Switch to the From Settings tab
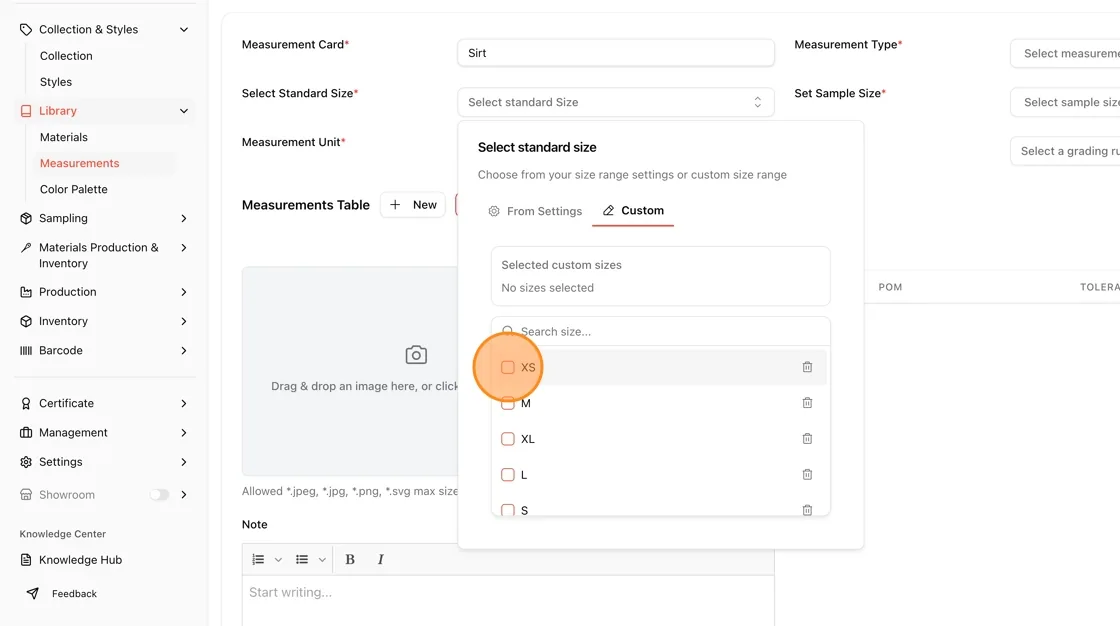 point(535,211)
